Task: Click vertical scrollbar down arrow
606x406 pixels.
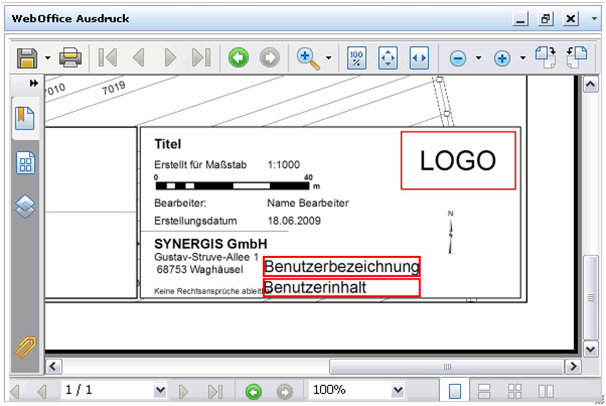Action: coord(591,349)
